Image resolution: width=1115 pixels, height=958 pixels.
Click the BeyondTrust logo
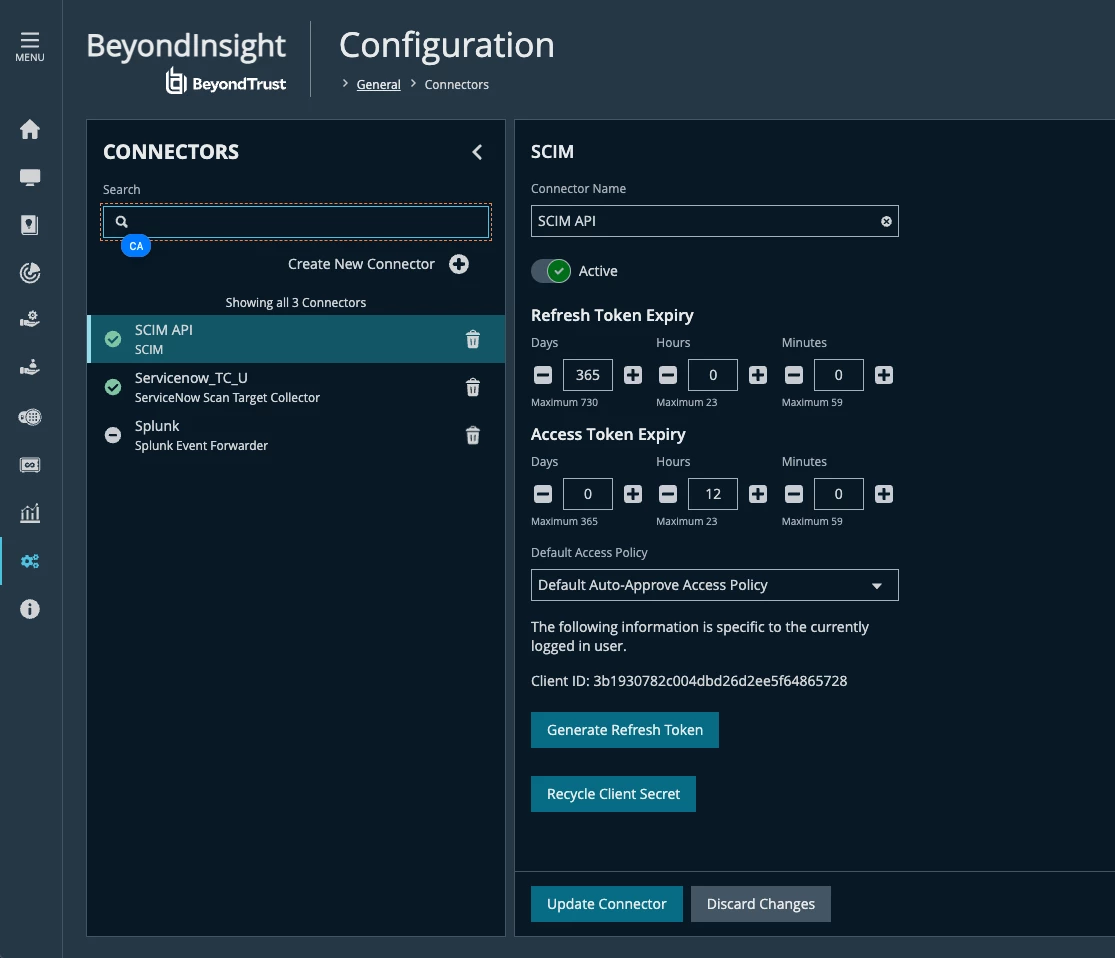click(225, 82)
